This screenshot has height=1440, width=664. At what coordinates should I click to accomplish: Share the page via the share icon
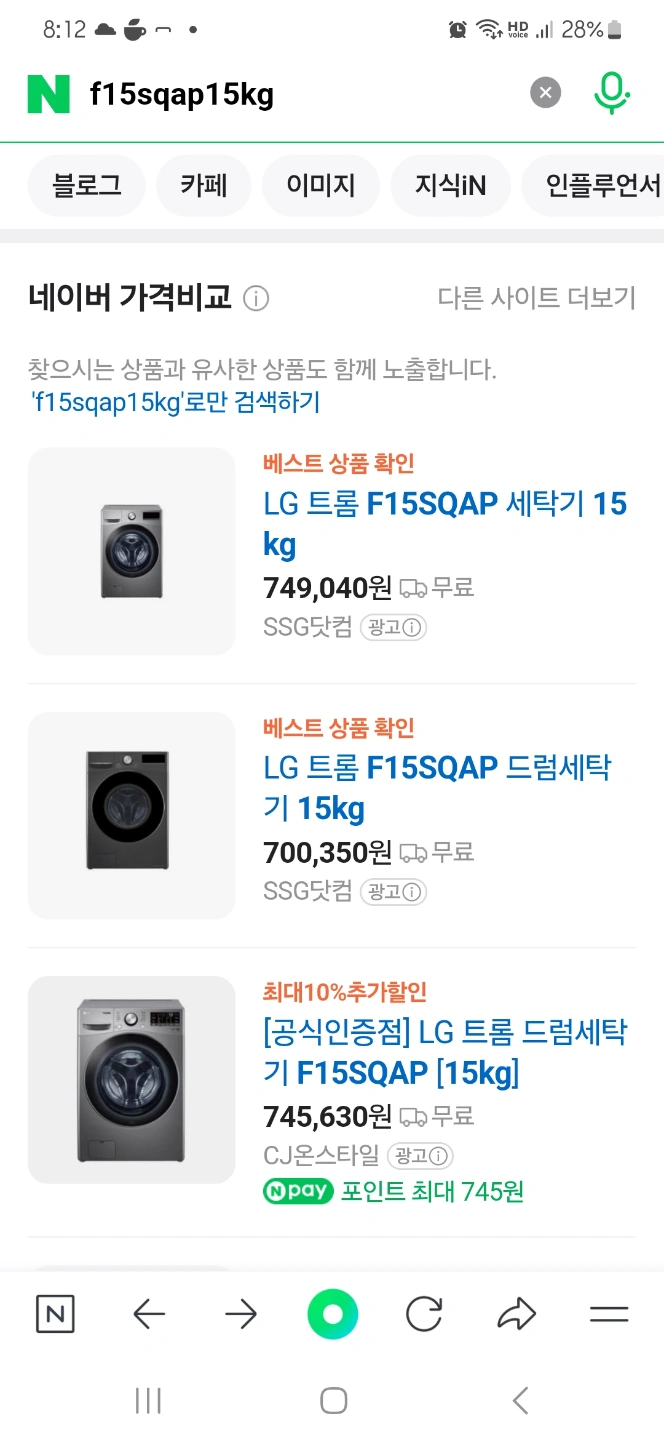pos(516,1314)
